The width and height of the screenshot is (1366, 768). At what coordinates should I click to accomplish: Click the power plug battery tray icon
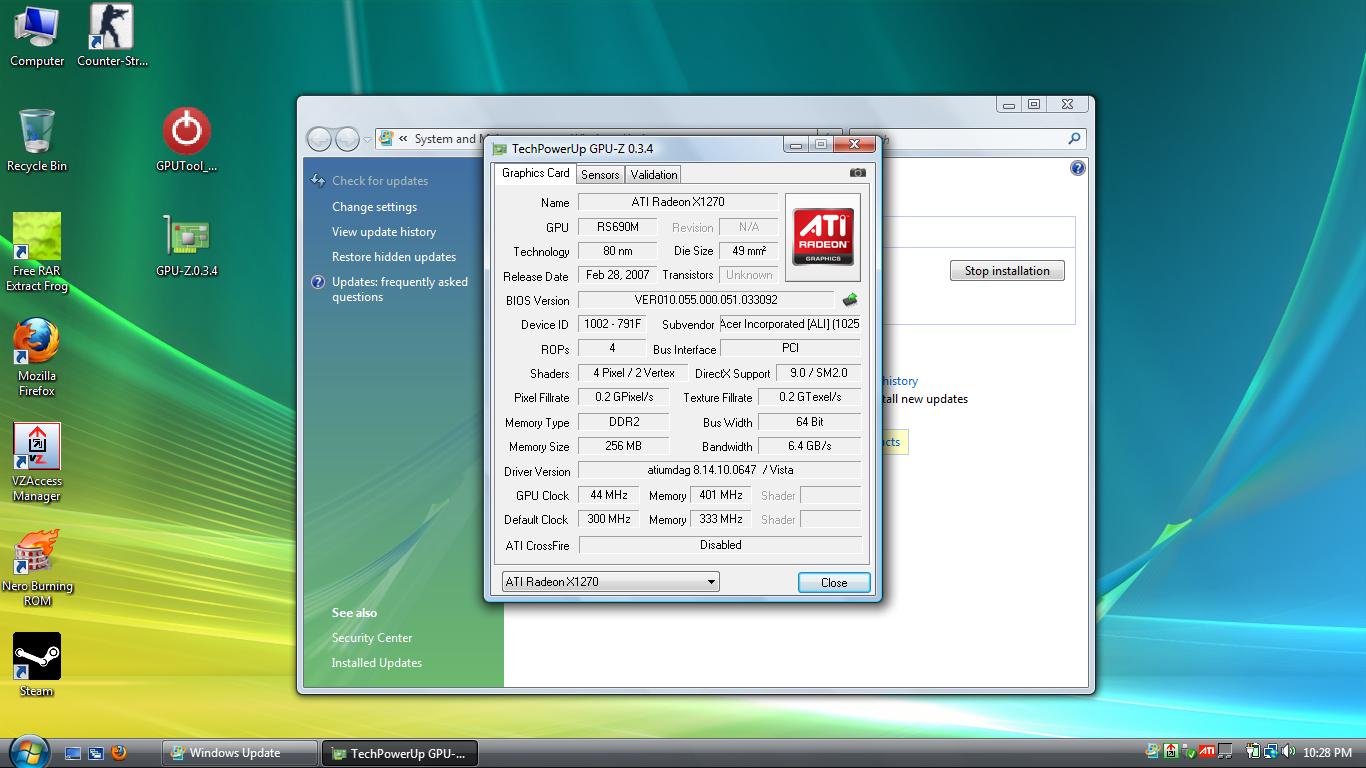pos(1253,752)
